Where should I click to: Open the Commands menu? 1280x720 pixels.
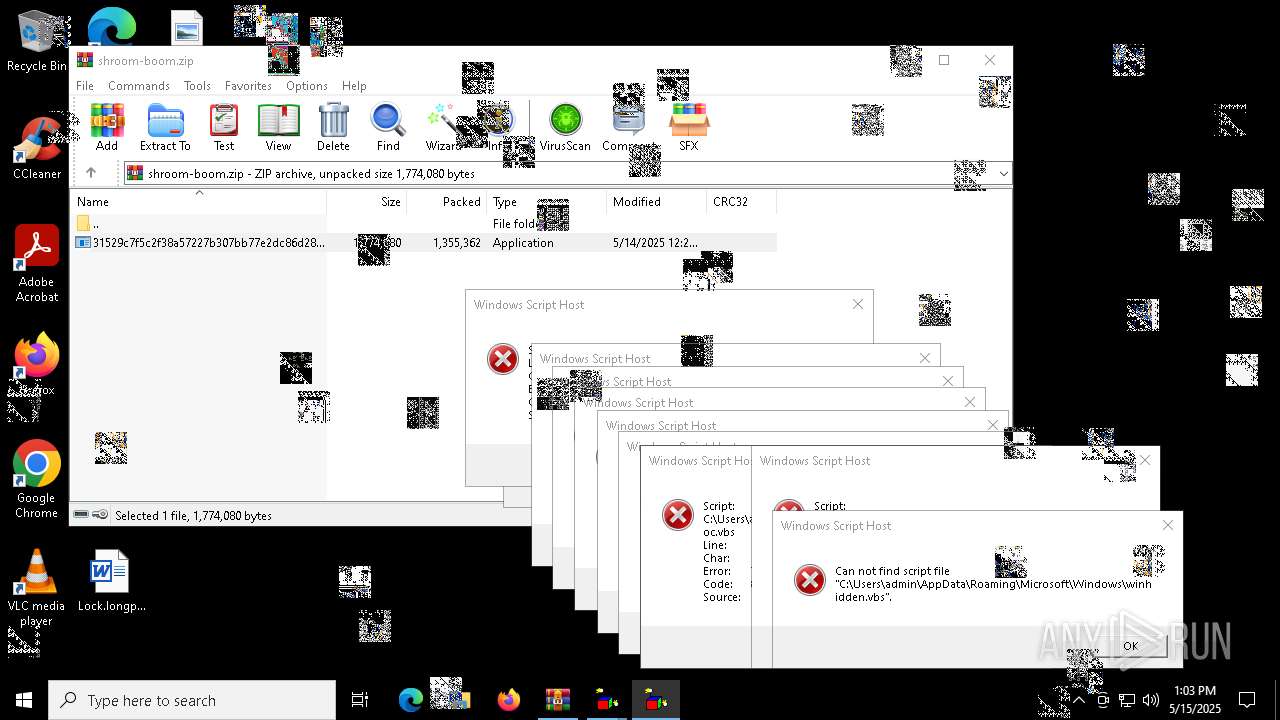139,86
